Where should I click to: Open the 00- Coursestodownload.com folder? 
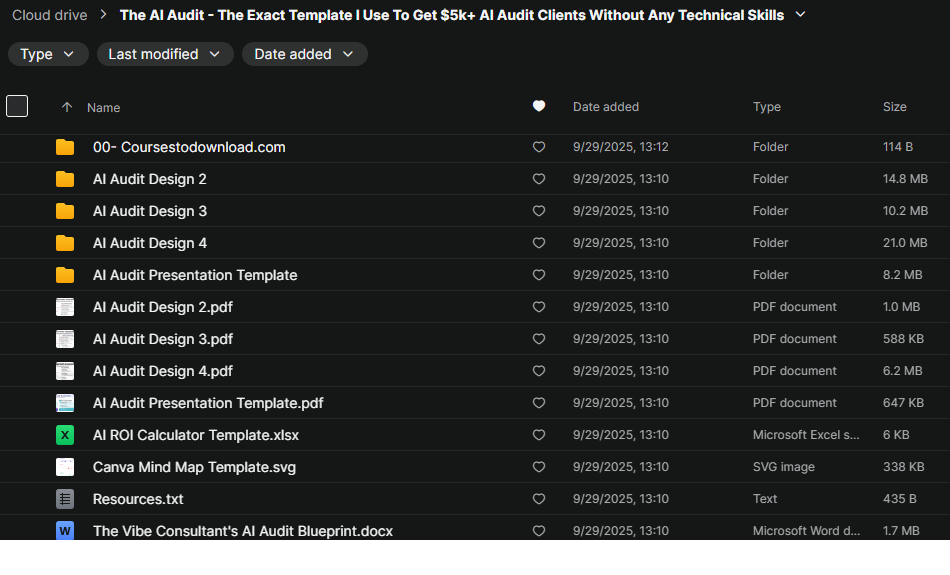tap(189, 147)
